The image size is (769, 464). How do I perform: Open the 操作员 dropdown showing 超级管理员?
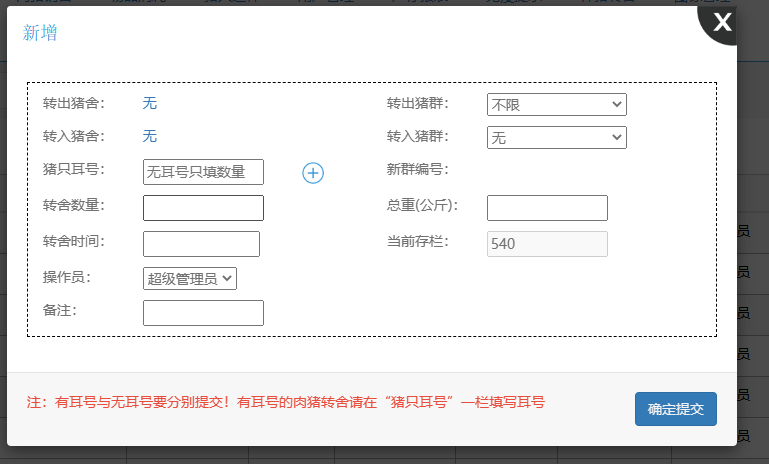coord(190,278)
